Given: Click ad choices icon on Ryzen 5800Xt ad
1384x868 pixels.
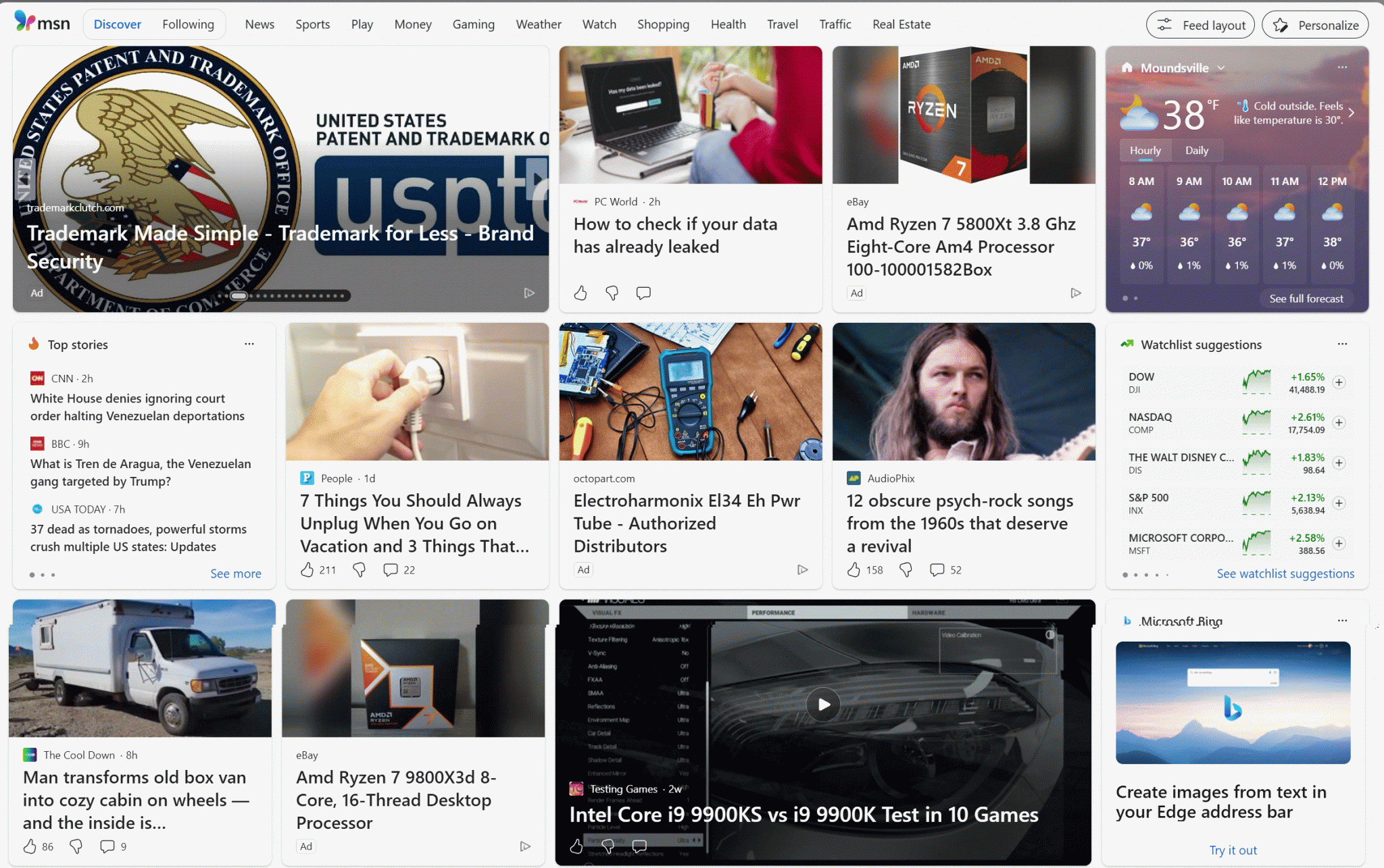Looking at the screenshot, I should [1076, 292].
